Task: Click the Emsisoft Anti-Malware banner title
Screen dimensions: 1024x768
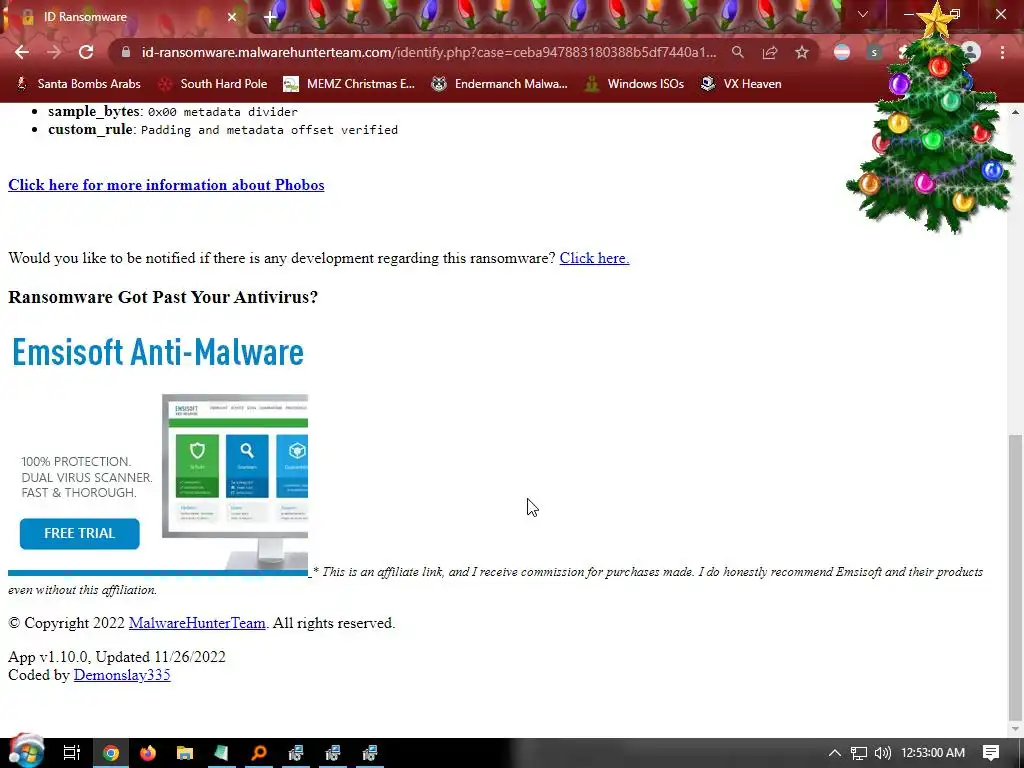Action: click(158, 353)
